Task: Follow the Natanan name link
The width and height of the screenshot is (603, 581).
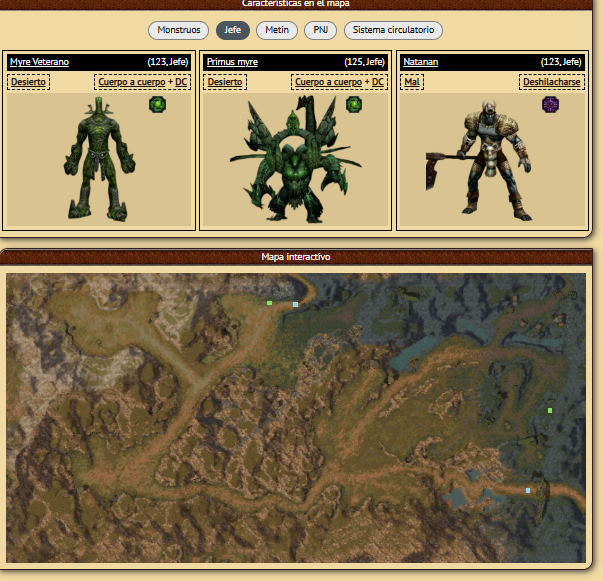Action: coord(421,62)
